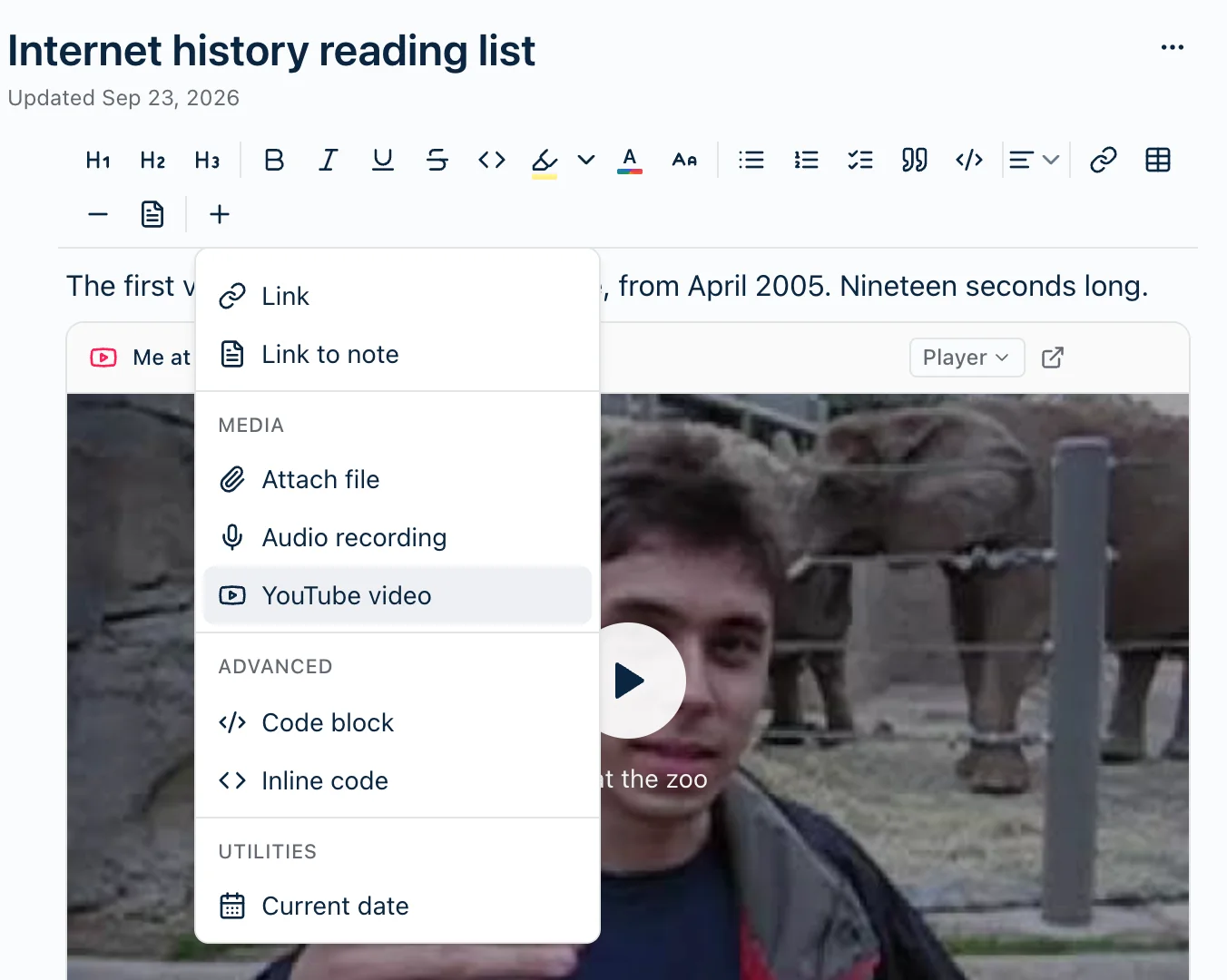Toggle italic formatting
This screenshot has width=1227, height=980.
tap(329, 161)
